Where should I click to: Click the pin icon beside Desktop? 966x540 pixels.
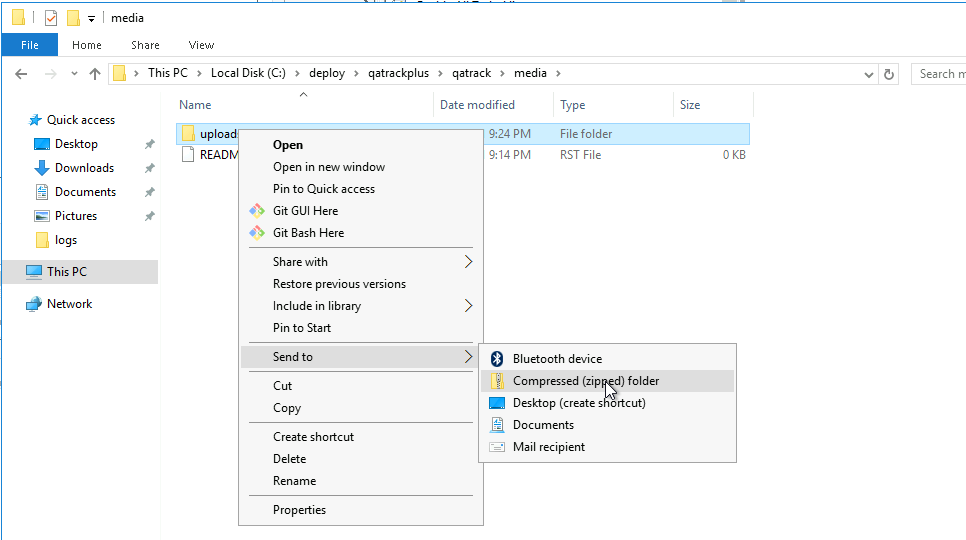(x=150, y=144)
